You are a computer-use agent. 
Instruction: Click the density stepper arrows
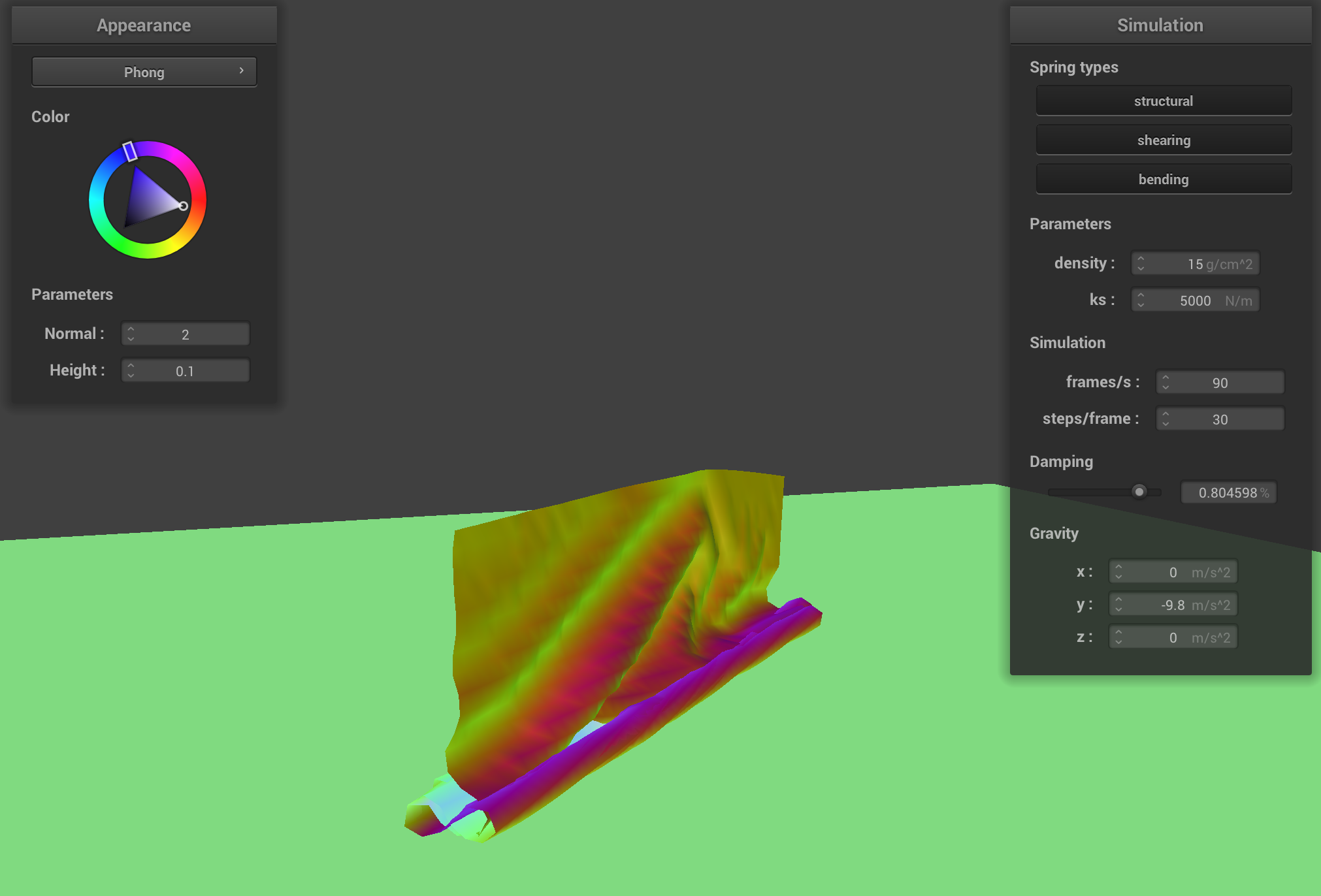click(x=1141, y=264)
